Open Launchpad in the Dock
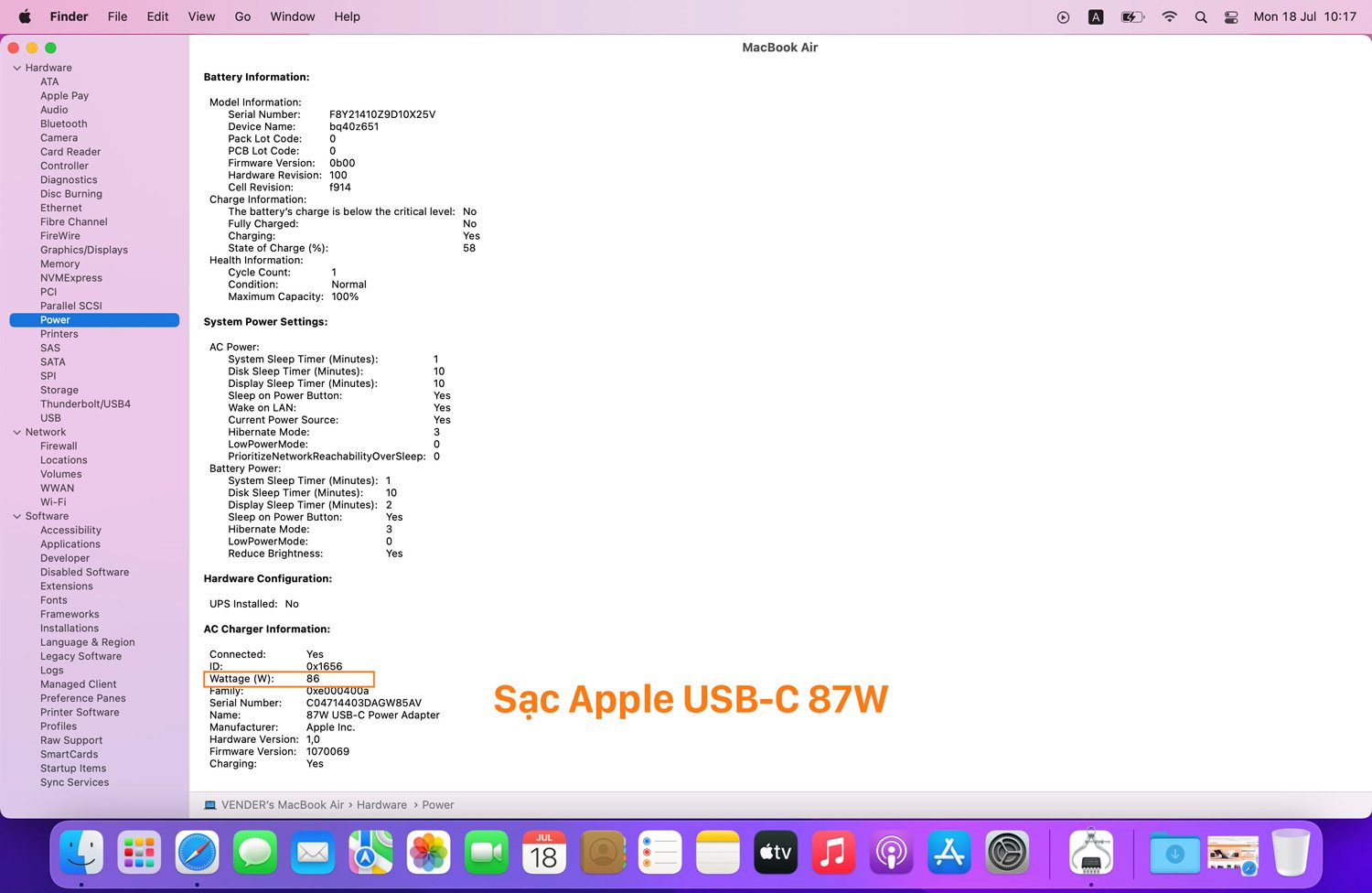Viewport: 1372px width, 893px height. coord(139,853)
